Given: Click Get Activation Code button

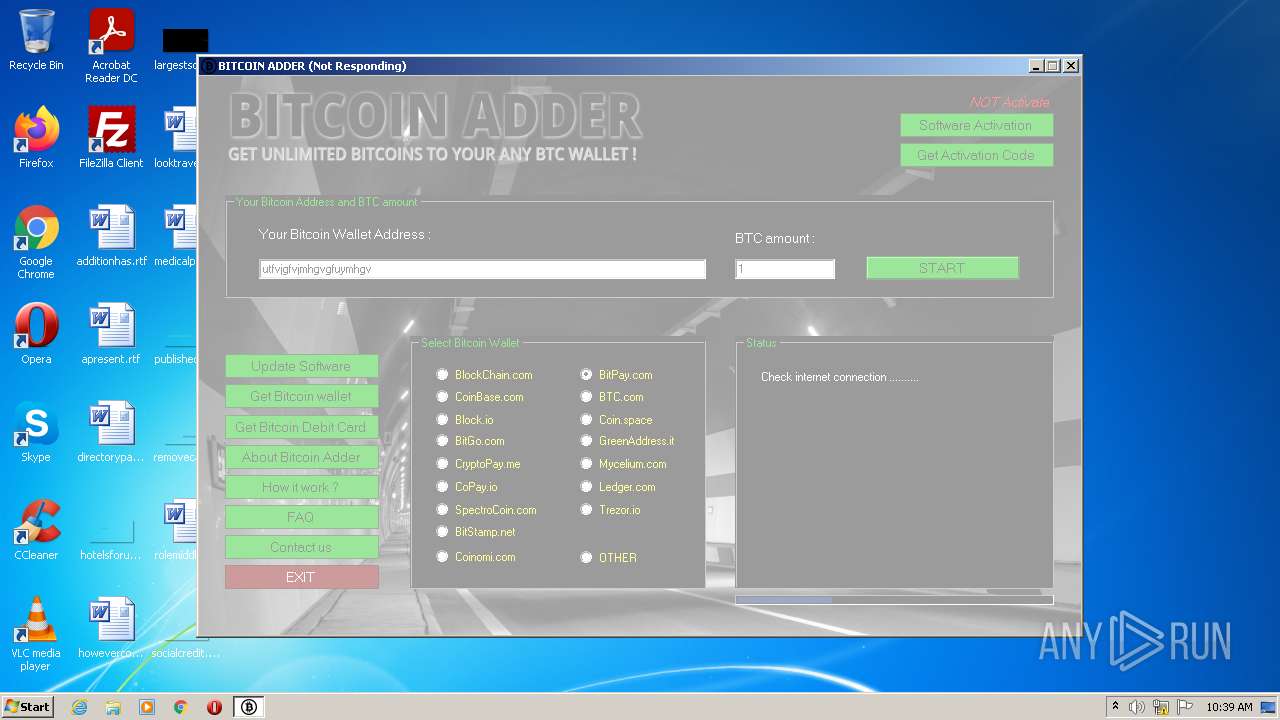Looking at the screenshot, I should click(976, 155).
